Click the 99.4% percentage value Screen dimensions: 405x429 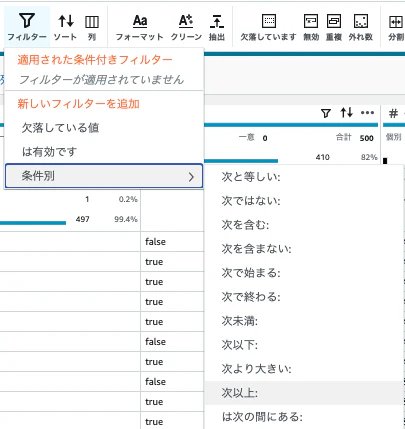(x=126, y=219)
